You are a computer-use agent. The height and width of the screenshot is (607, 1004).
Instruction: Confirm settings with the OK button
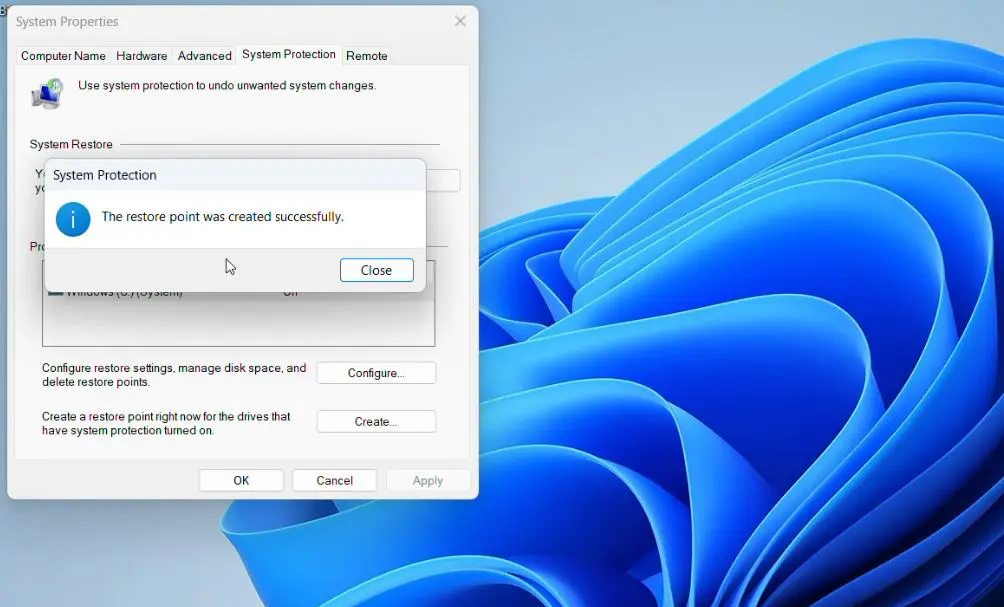click(240, 480)
